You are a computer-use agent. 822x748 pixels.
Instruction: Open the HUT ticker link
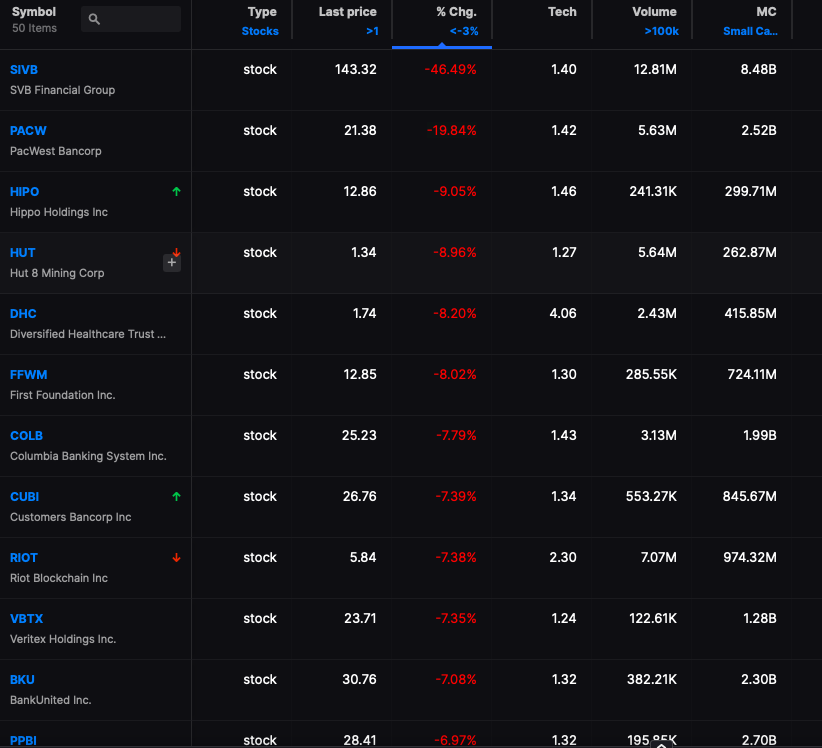(23, 253)
